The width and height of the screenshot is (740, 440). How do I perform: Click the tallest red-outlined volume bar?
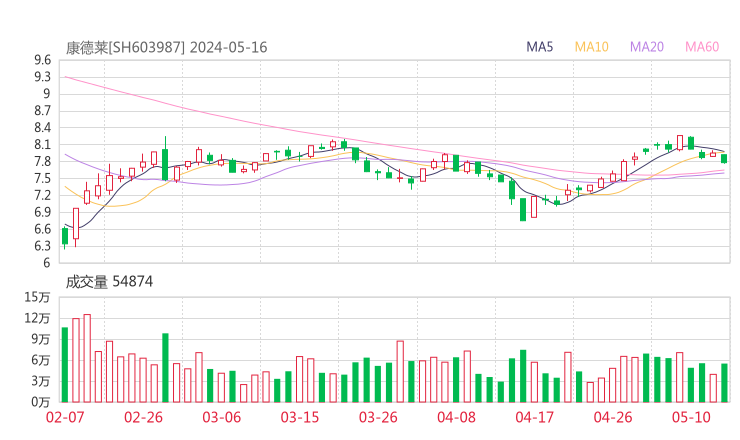pyautogui.click(x=87, y=358)
